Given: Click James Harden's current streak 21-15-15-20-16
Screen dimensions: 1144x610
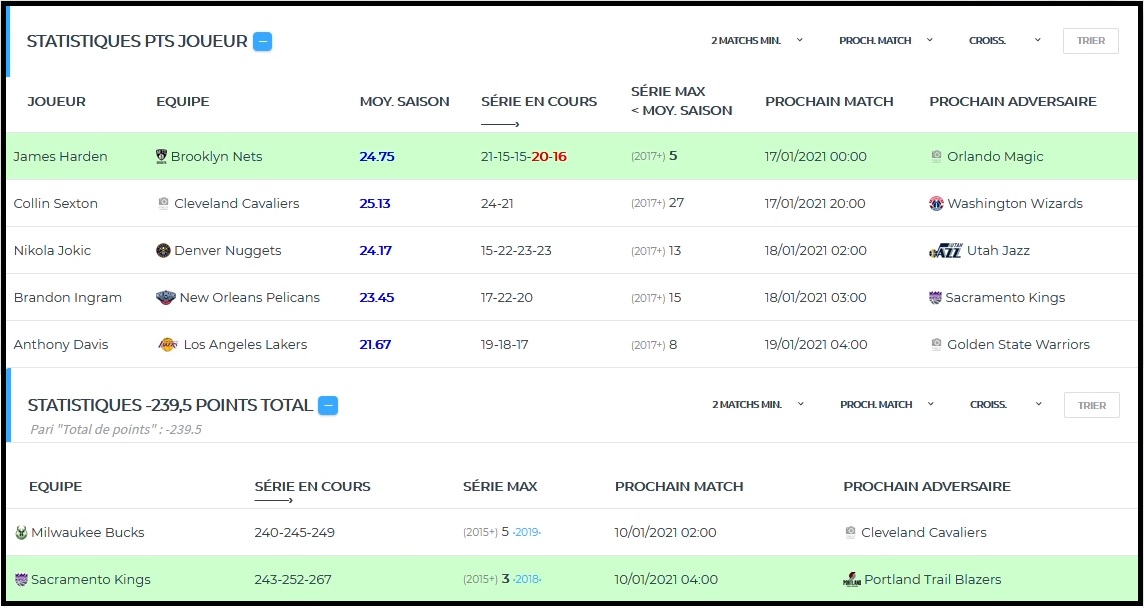Looking at the screenshot, I should pyautogui.click(x=524, y=156).
